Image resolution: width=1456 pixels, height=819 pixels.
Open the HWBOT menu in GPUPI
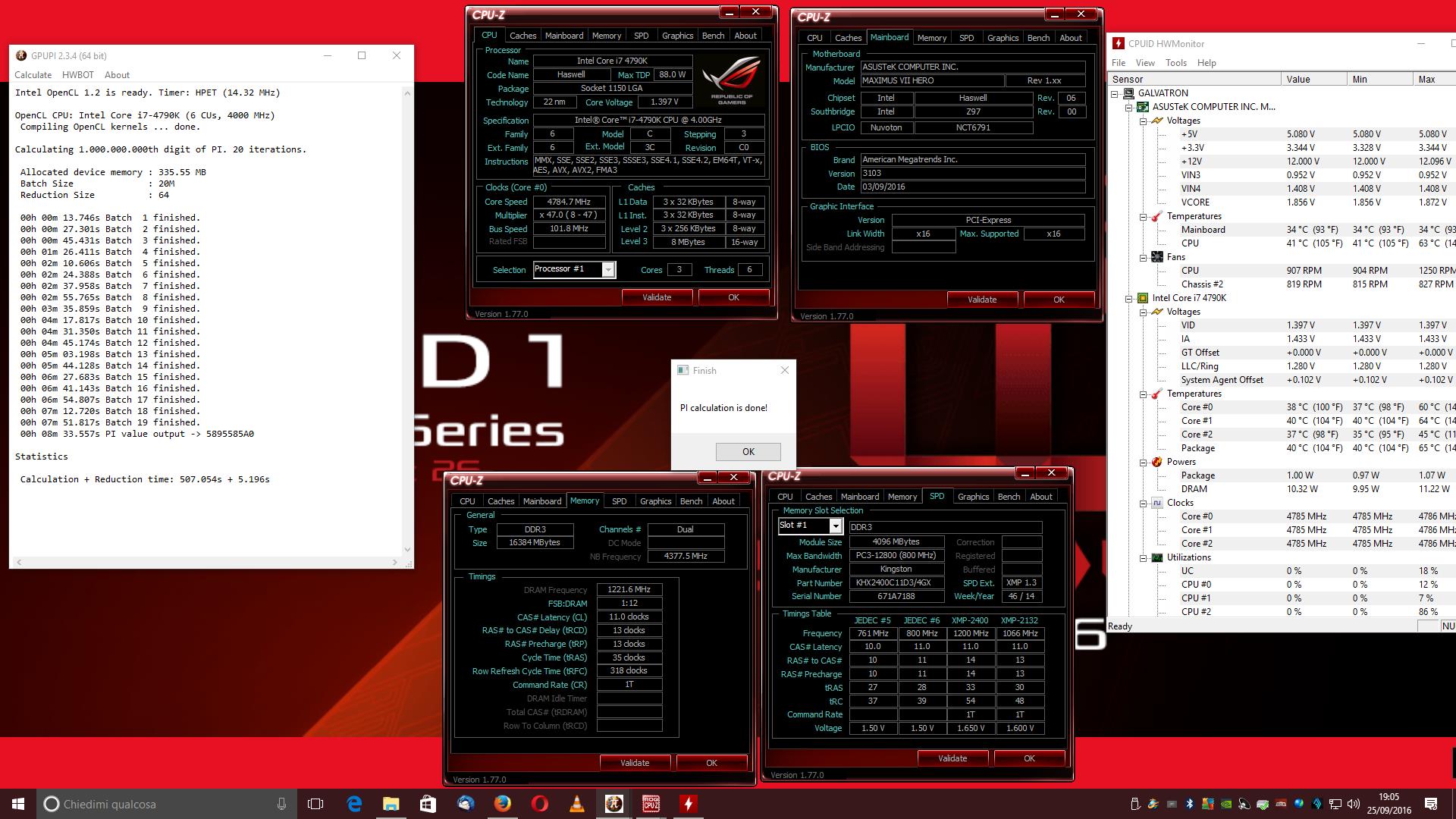(78, 75)
